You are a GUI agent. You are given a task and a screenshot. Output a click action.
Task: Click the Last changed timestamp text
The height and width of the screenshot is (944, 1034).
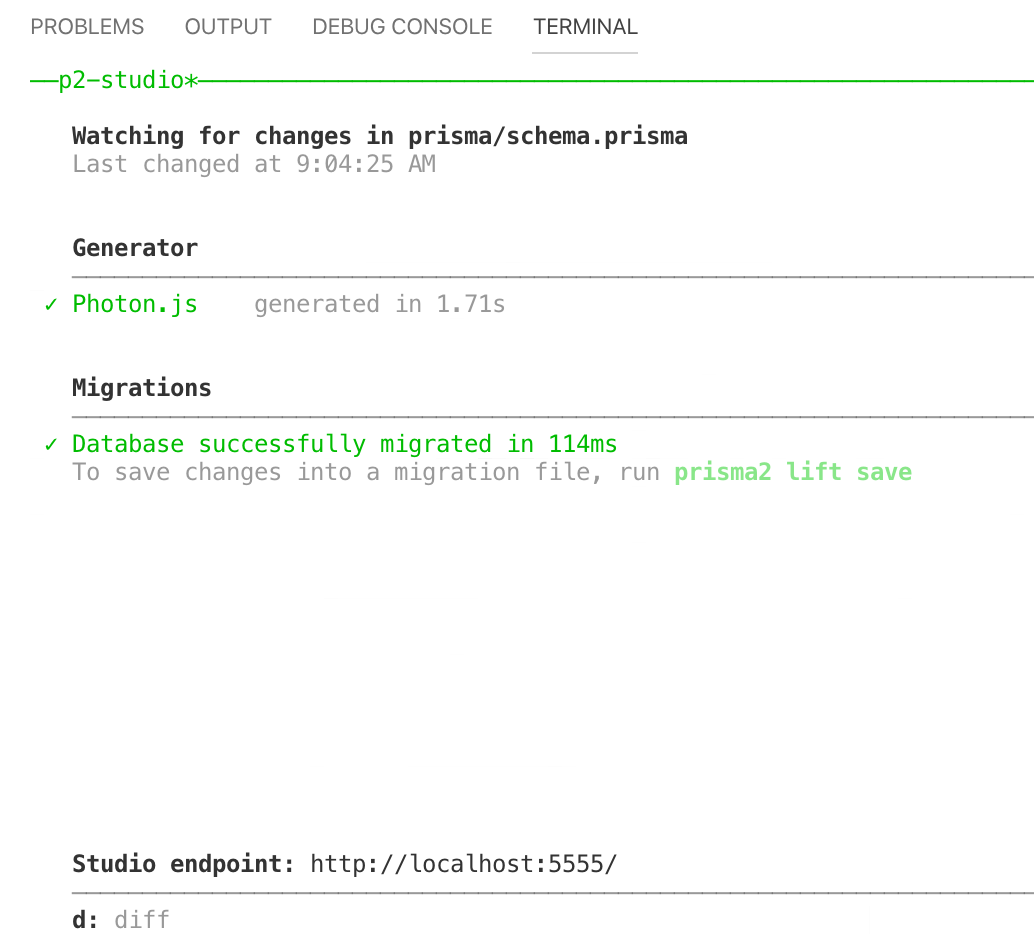point(254,164)
